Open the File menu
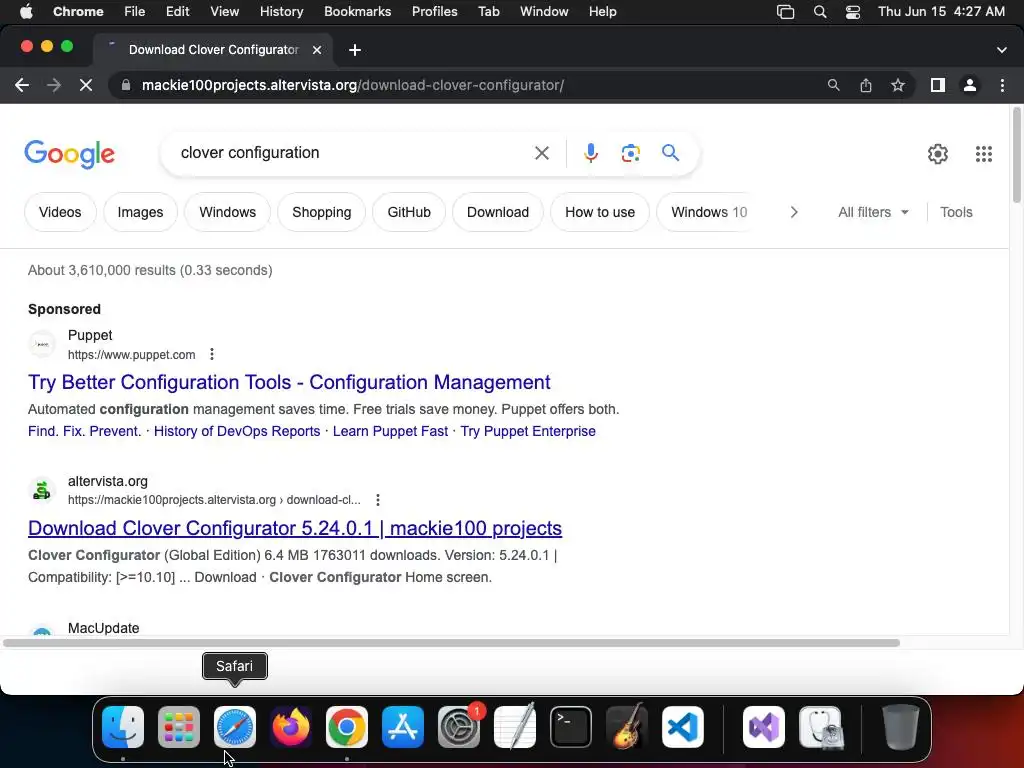 135,12
